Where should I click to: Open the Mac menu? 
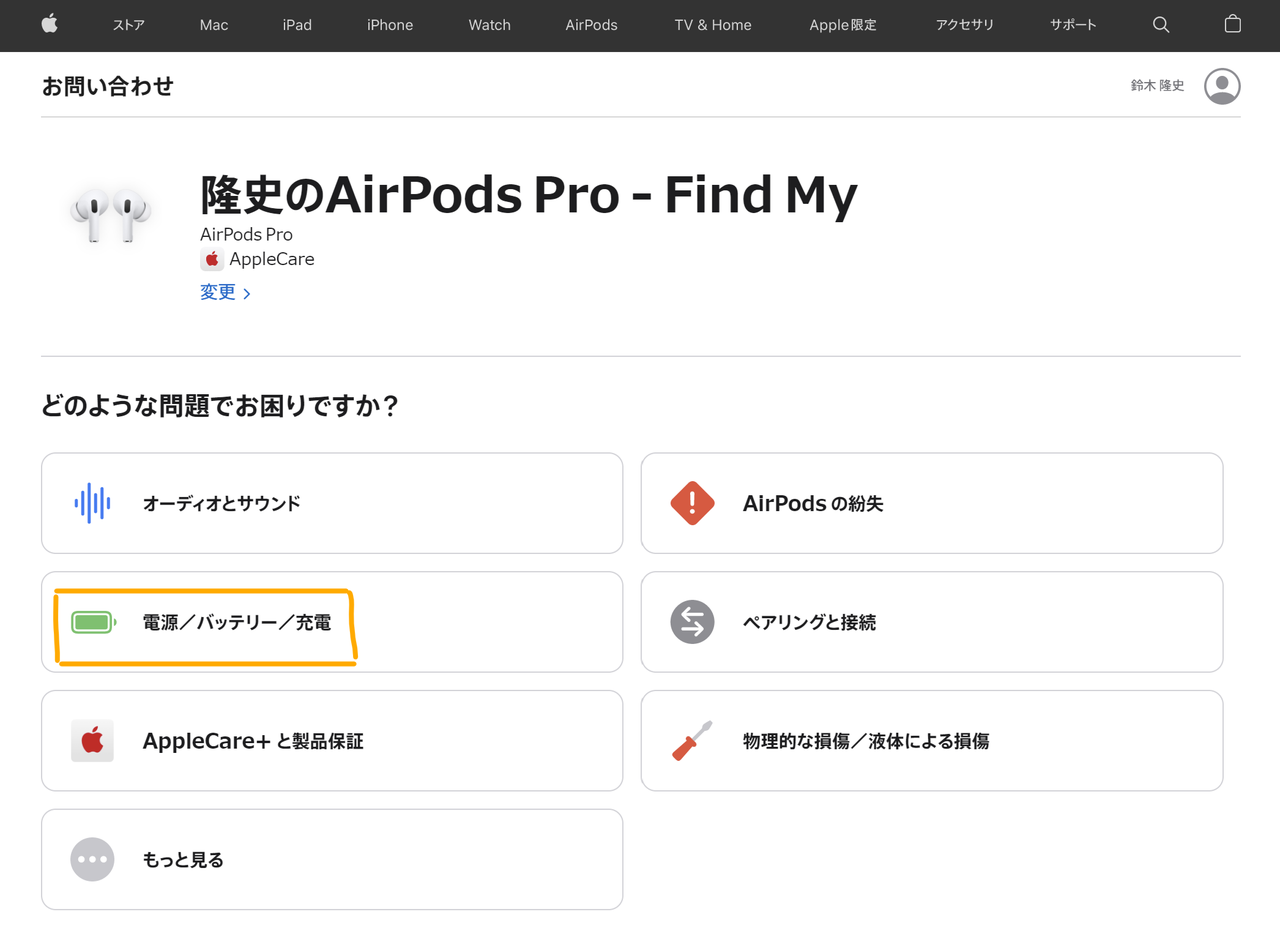214,25
